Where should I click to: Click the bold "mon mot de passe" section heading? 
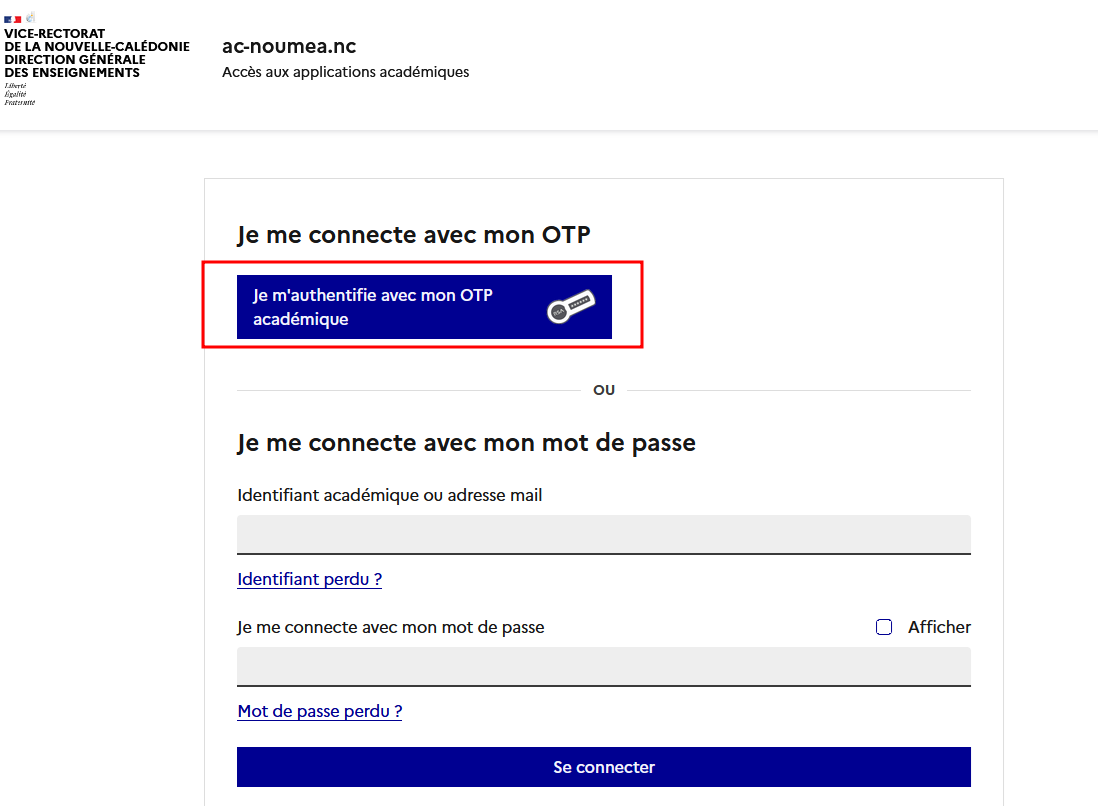click(466, 442)
